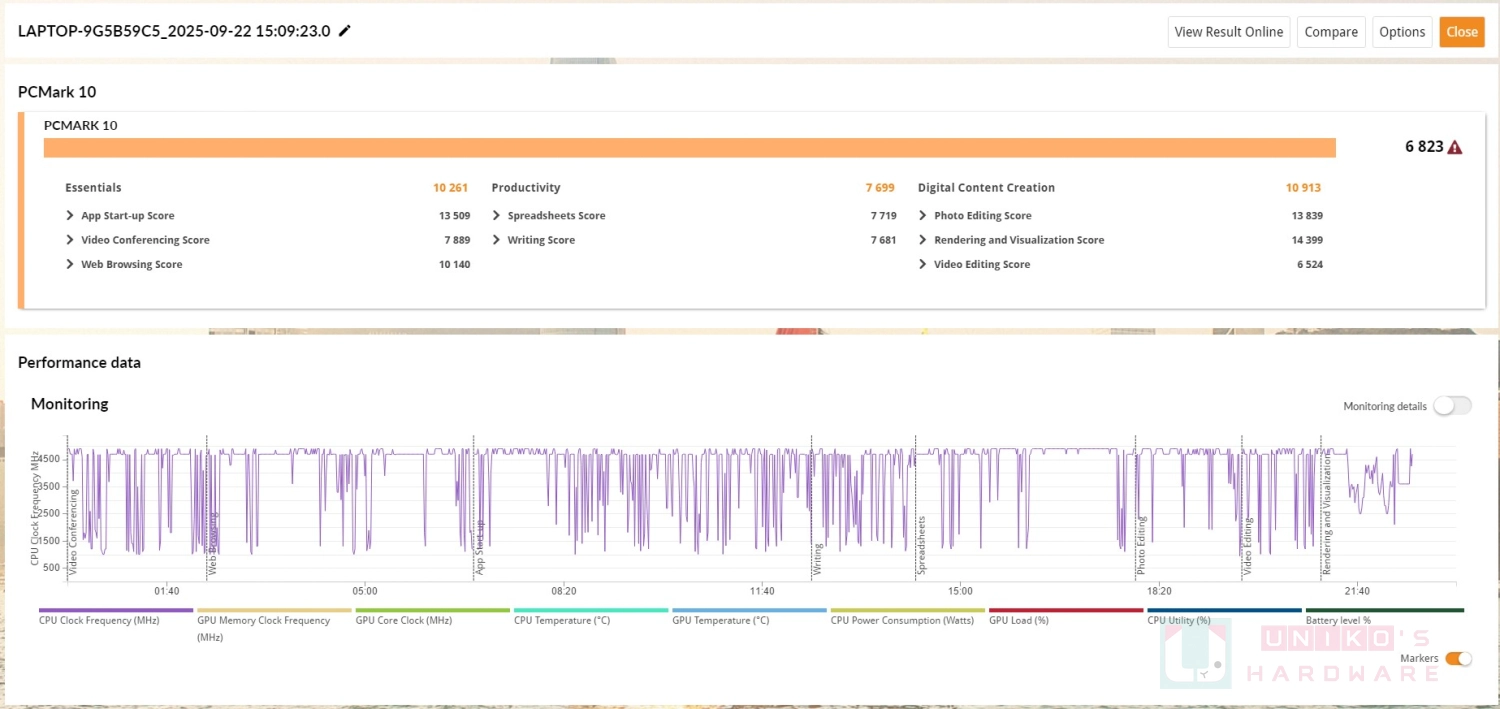Click the Digital Content Creation heading
The image size is (1500, 709).
pyautogui.click(x=986, y=188)
